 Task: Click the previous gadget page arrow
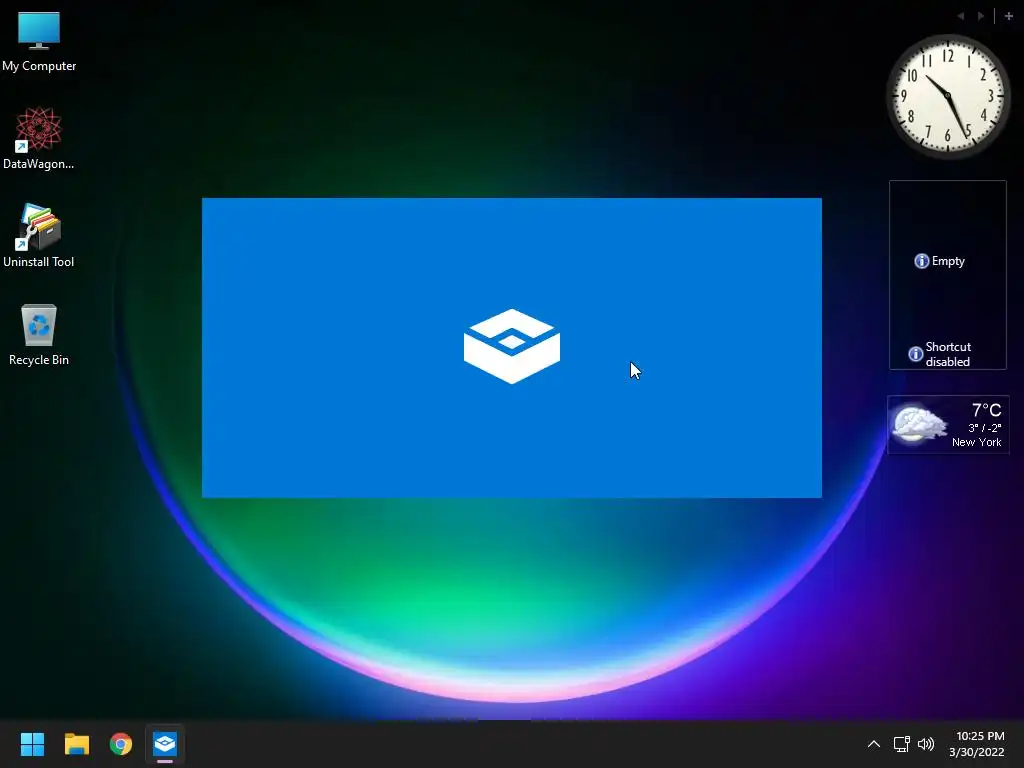click(961, 16)
